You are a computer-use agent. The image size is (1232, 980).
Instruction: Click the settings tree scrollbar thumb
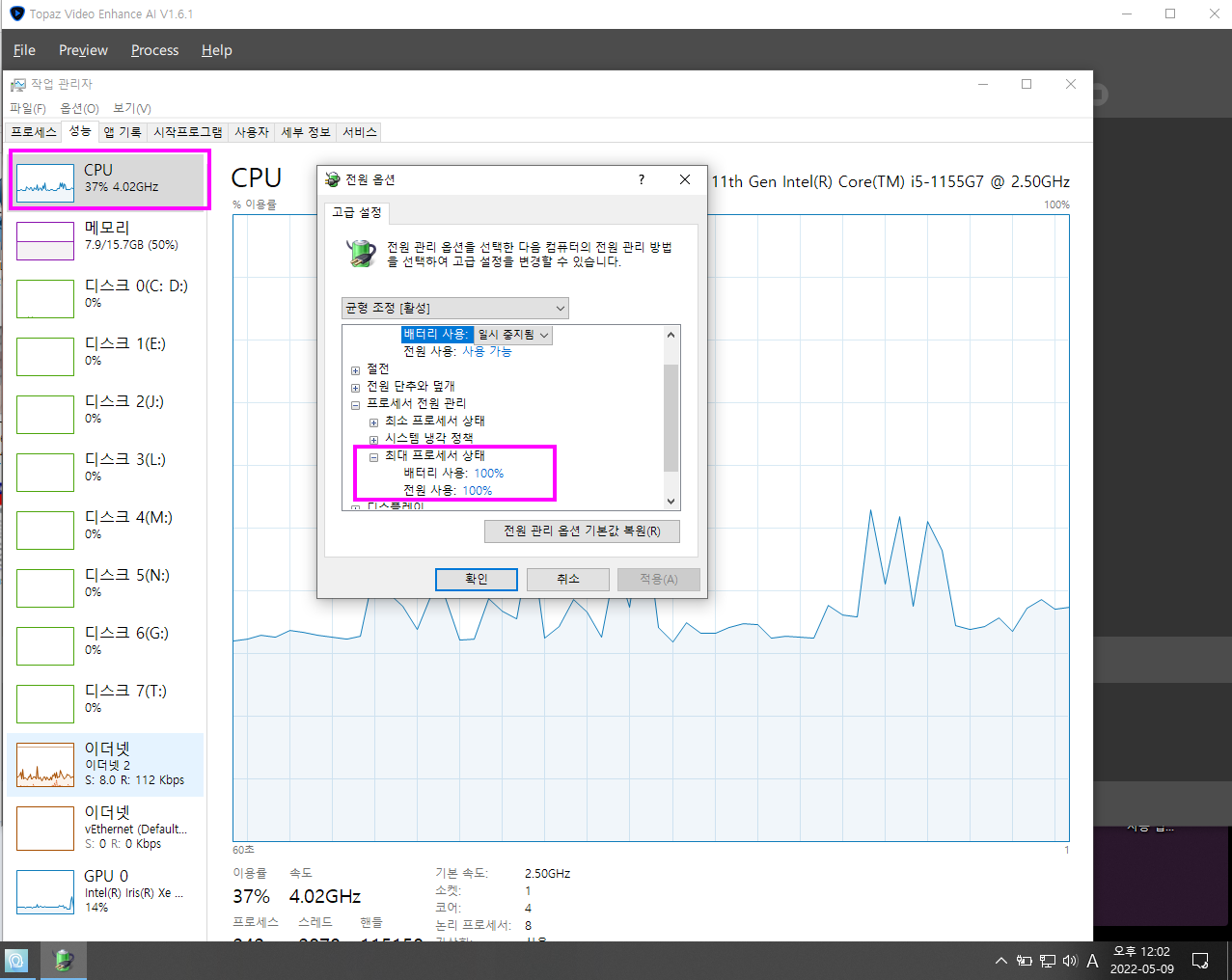671,418
